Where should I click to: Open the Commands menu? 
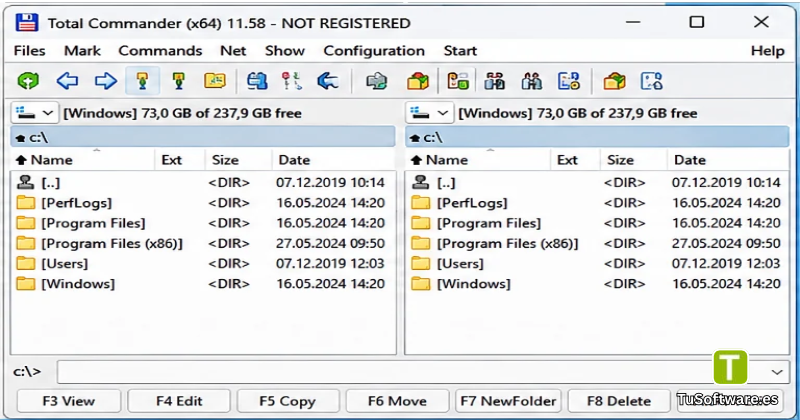[160, 51]
